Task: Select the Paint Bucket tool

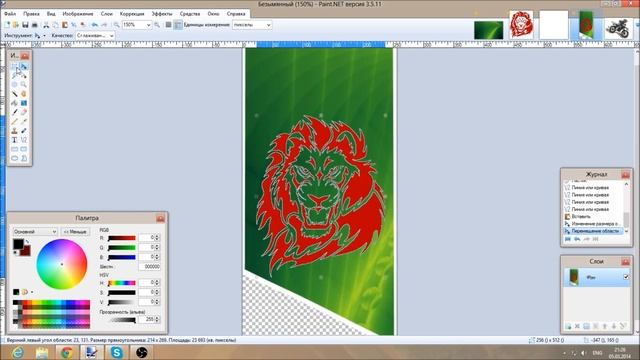Action: tap(15, 103)
